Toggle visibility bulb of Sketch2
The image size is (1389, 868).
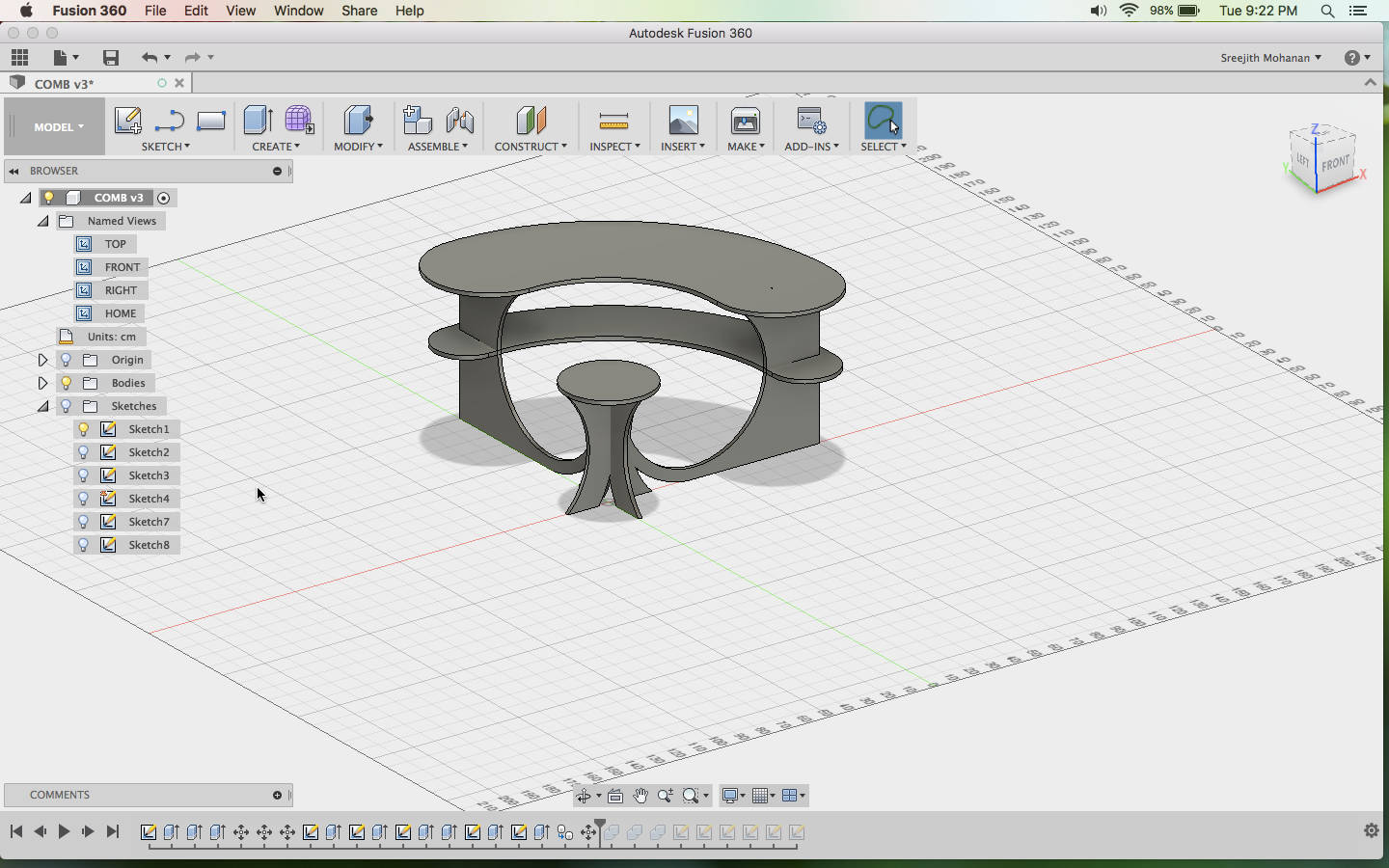(x=84, y=452)
